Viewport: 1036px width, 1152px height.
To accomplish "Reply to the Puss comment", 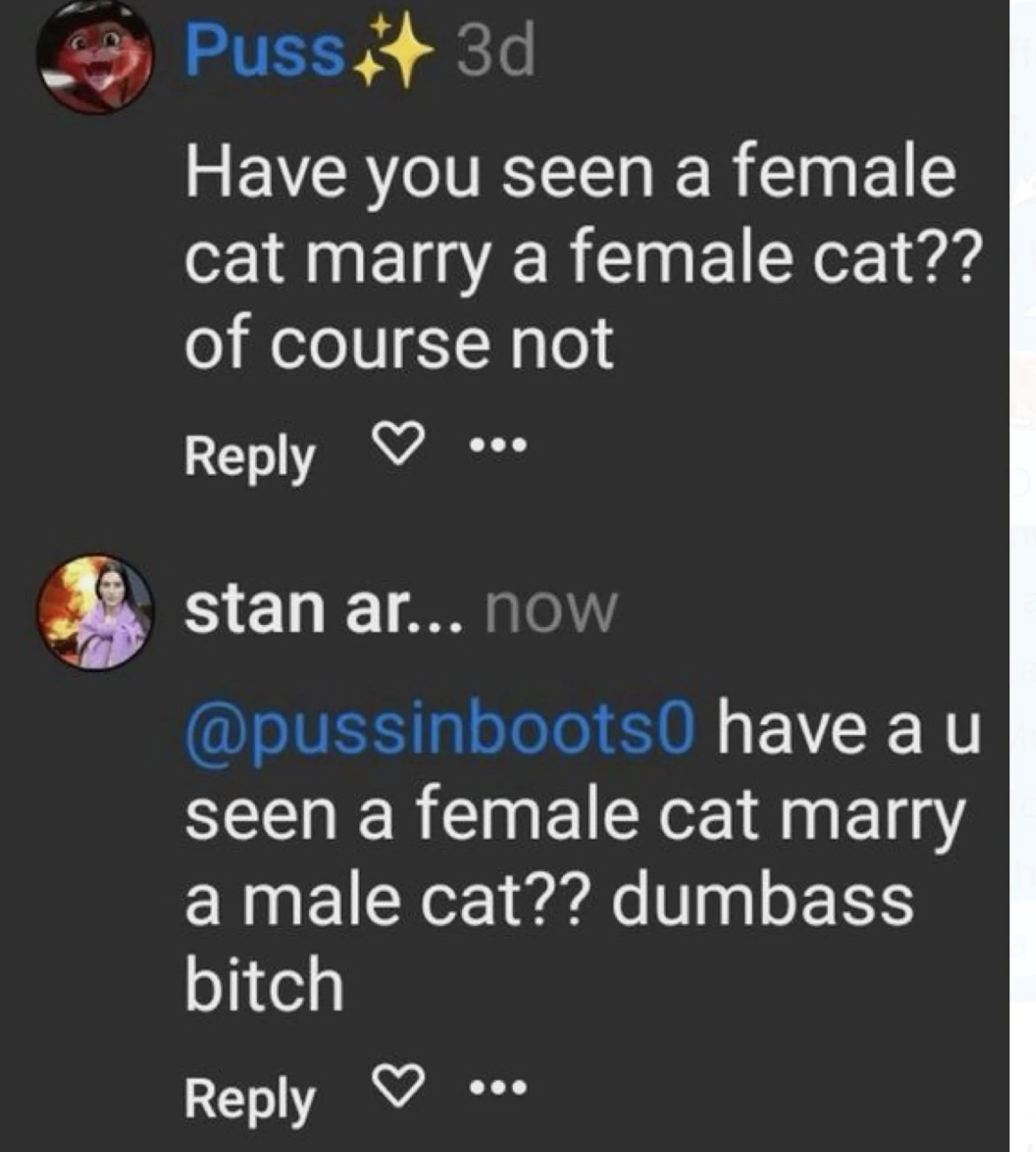I will [250, 457].
